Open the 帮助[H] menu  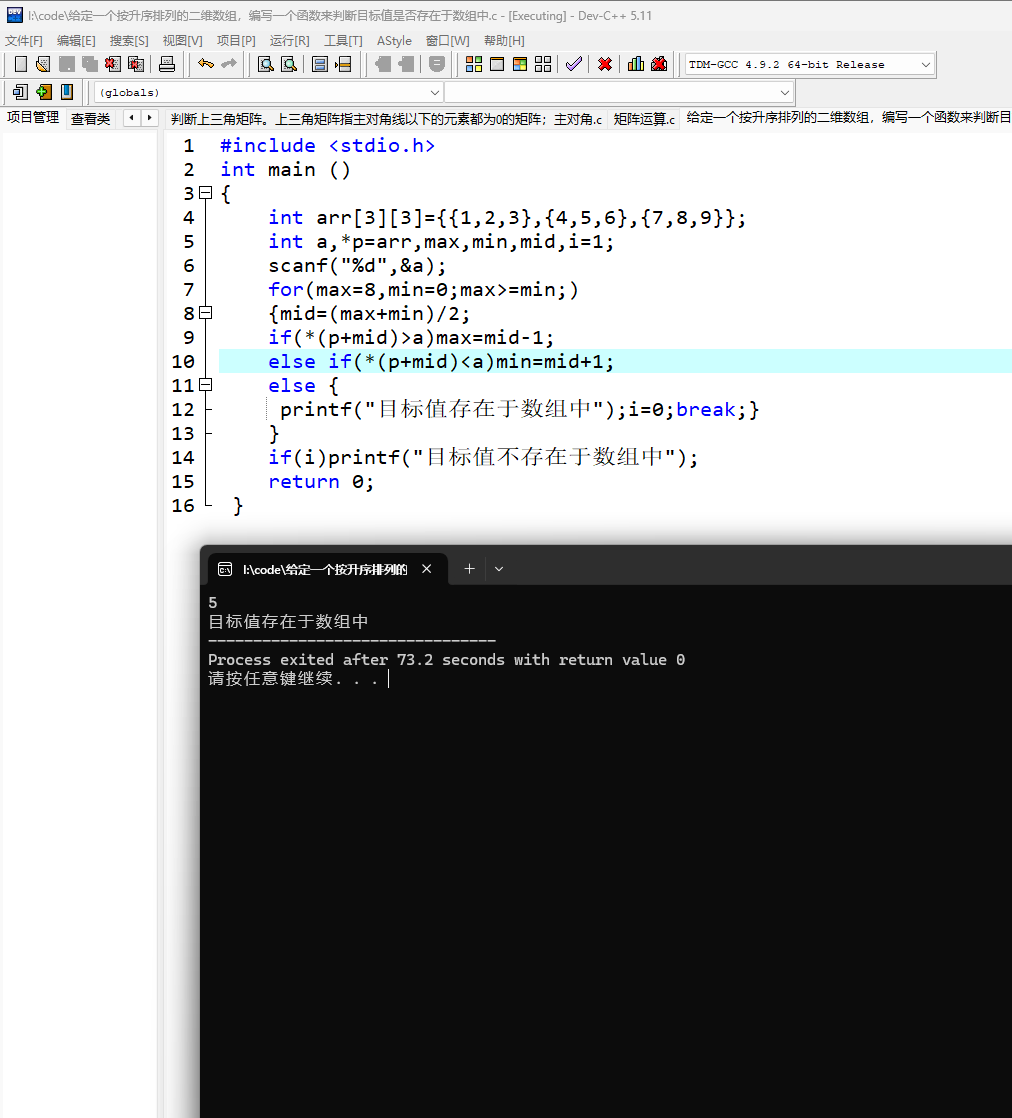[504, 41]
